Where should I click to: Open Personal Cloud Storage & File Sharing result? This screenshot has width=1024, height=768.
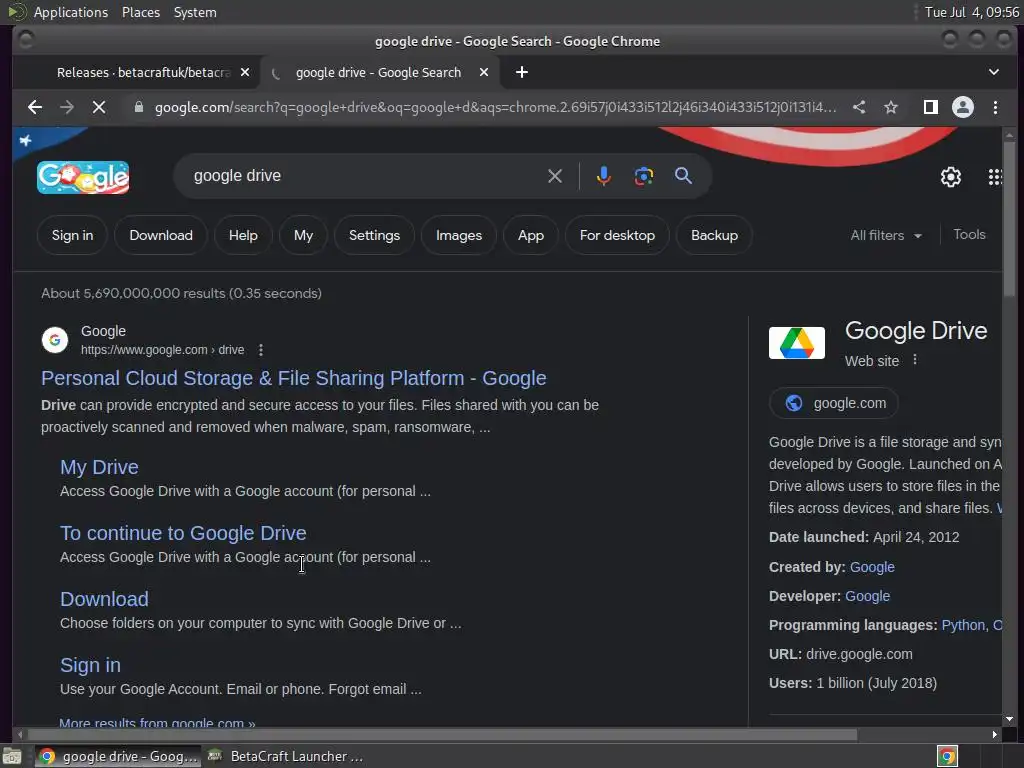click(293, 378)
